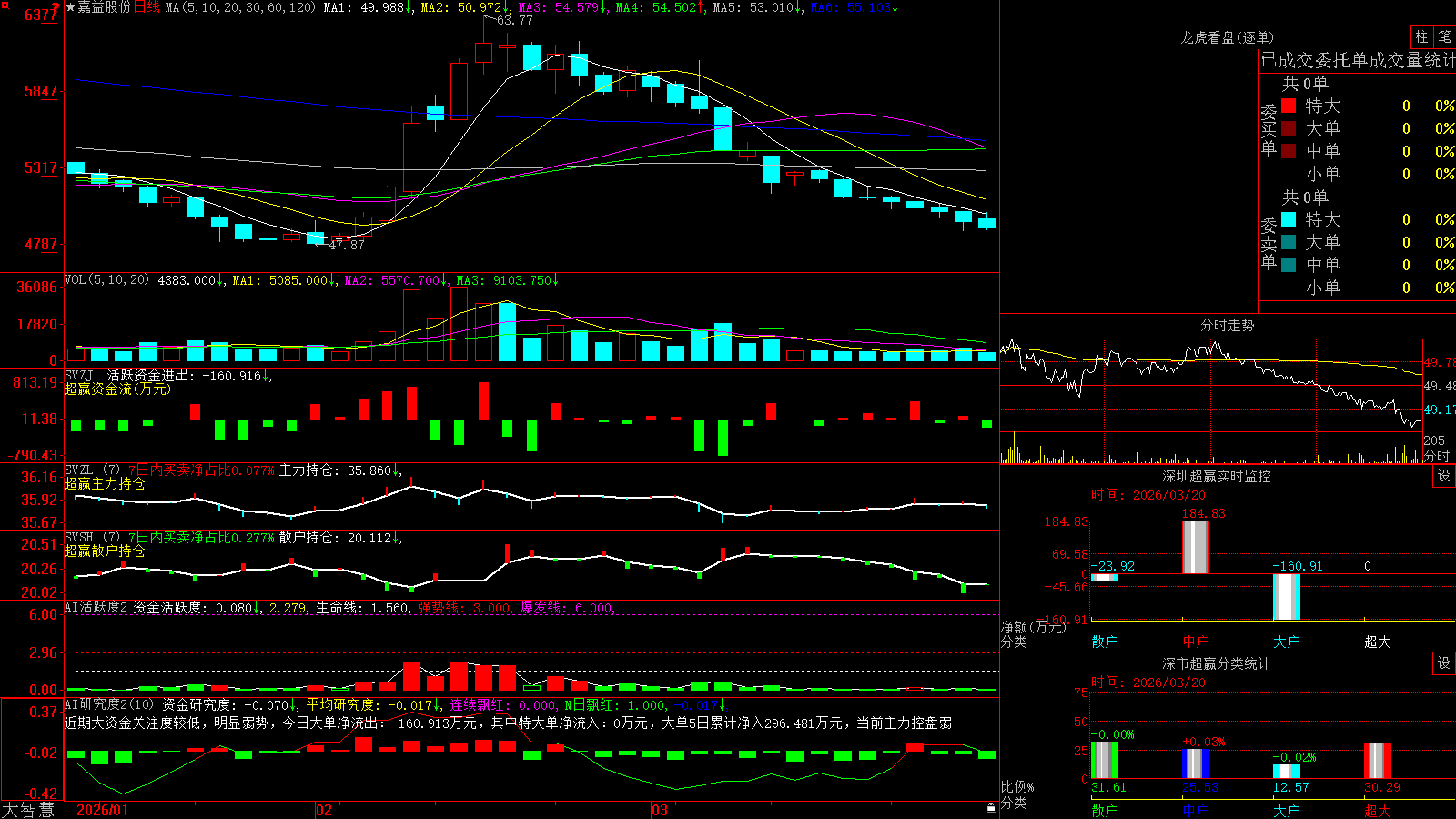The height and width of the screenshot is (819, 1456).
Task: Click the 委卖单 section label
Action: click(x=1269, y=243)
